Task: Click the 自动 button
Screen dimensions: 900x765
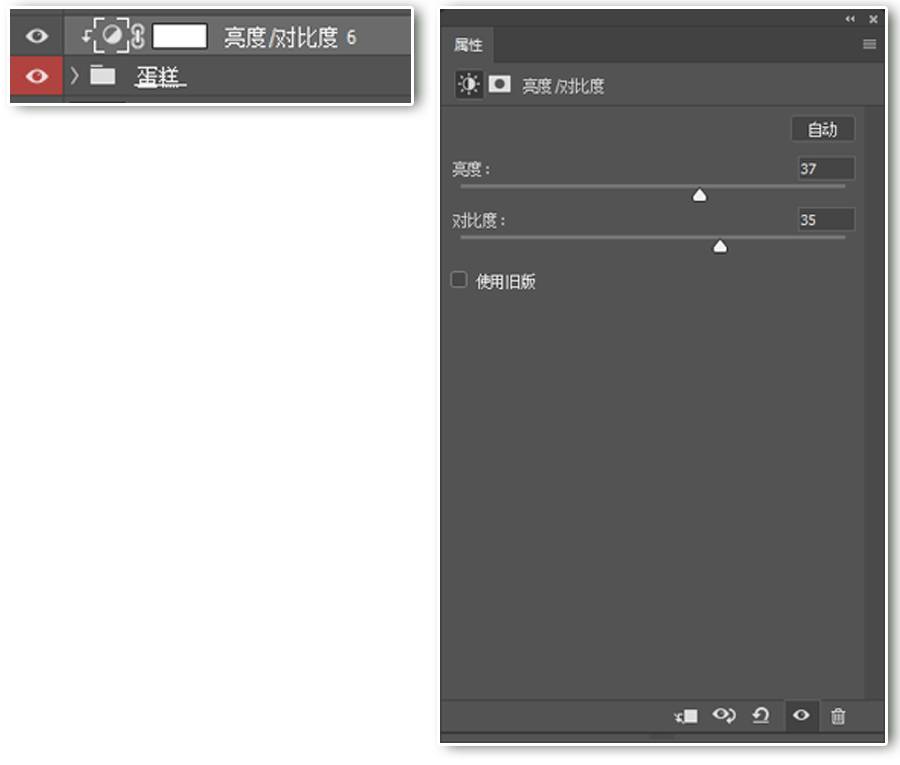Action: point(823,129)
